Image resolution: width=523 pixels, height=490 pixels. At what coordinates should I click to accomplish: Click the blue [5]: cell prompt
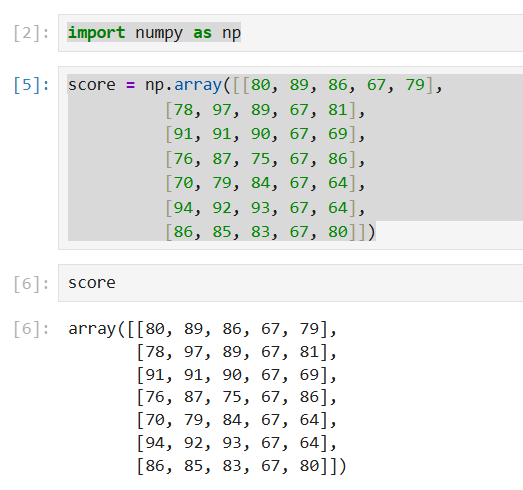31,85
